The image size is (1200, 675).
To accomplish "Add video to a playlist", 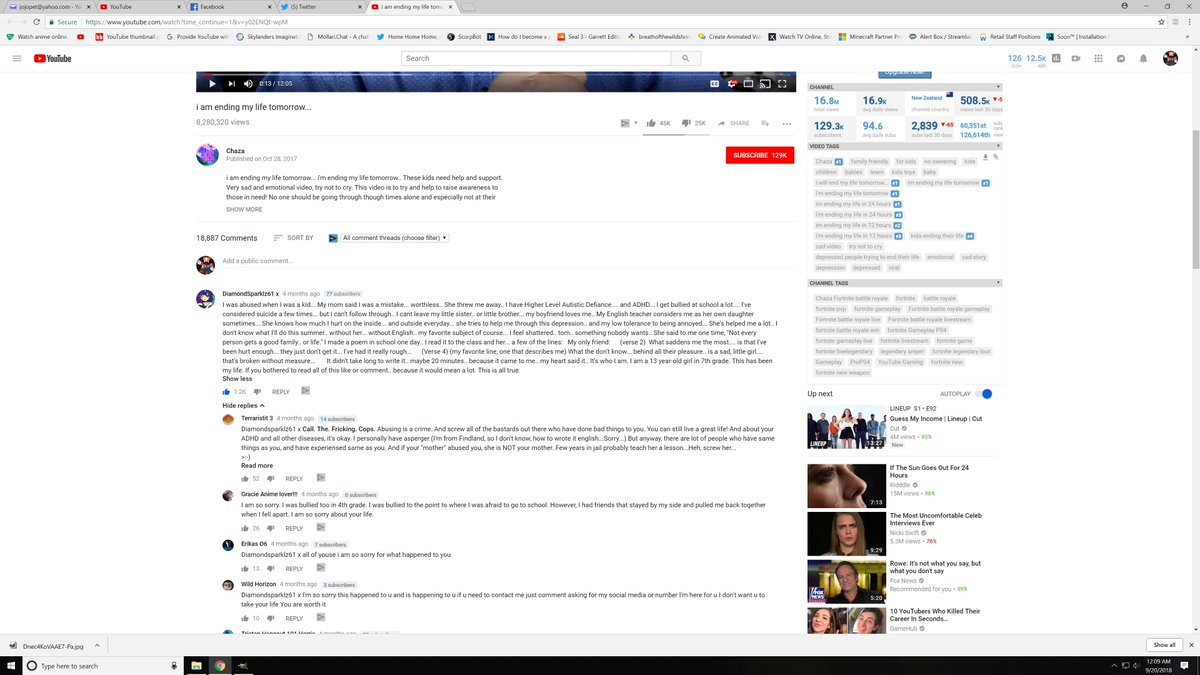I will coord(765,123).
